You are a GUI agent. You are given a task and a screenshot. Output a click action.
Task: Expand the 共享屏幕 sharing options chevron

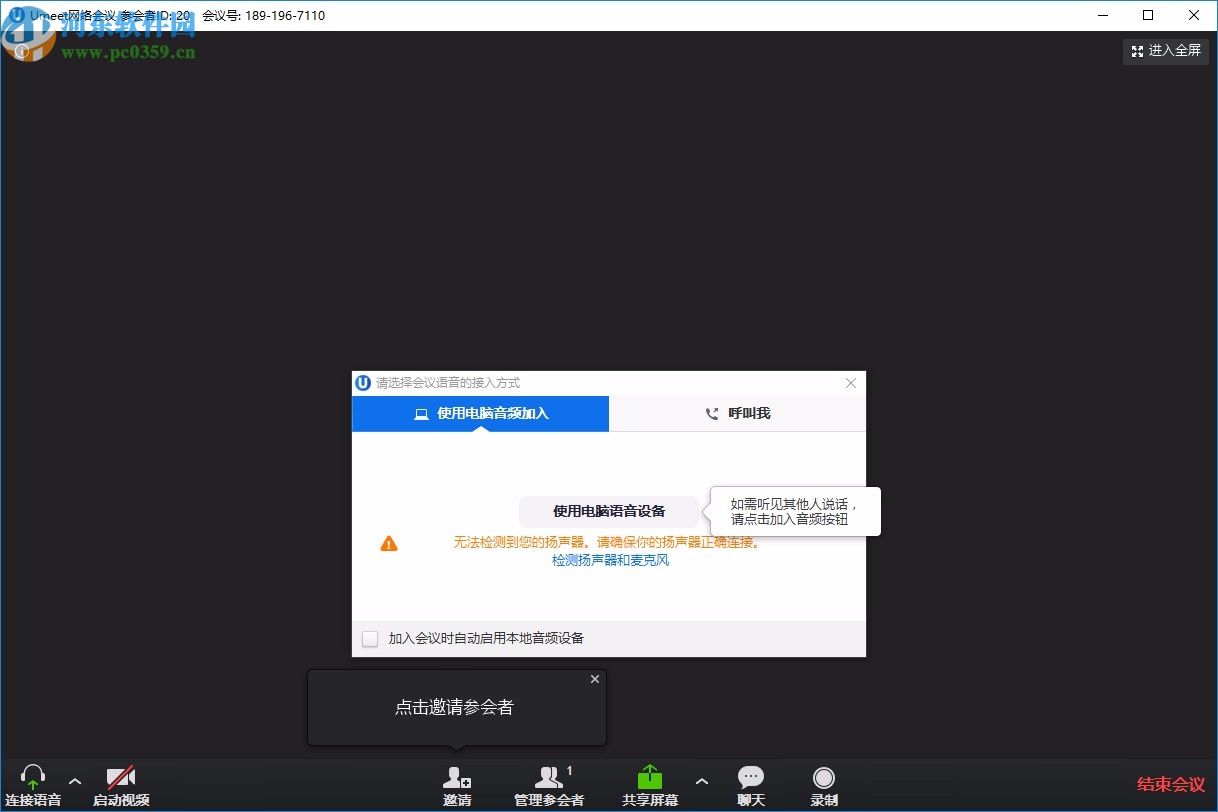[x=702, y=783]
